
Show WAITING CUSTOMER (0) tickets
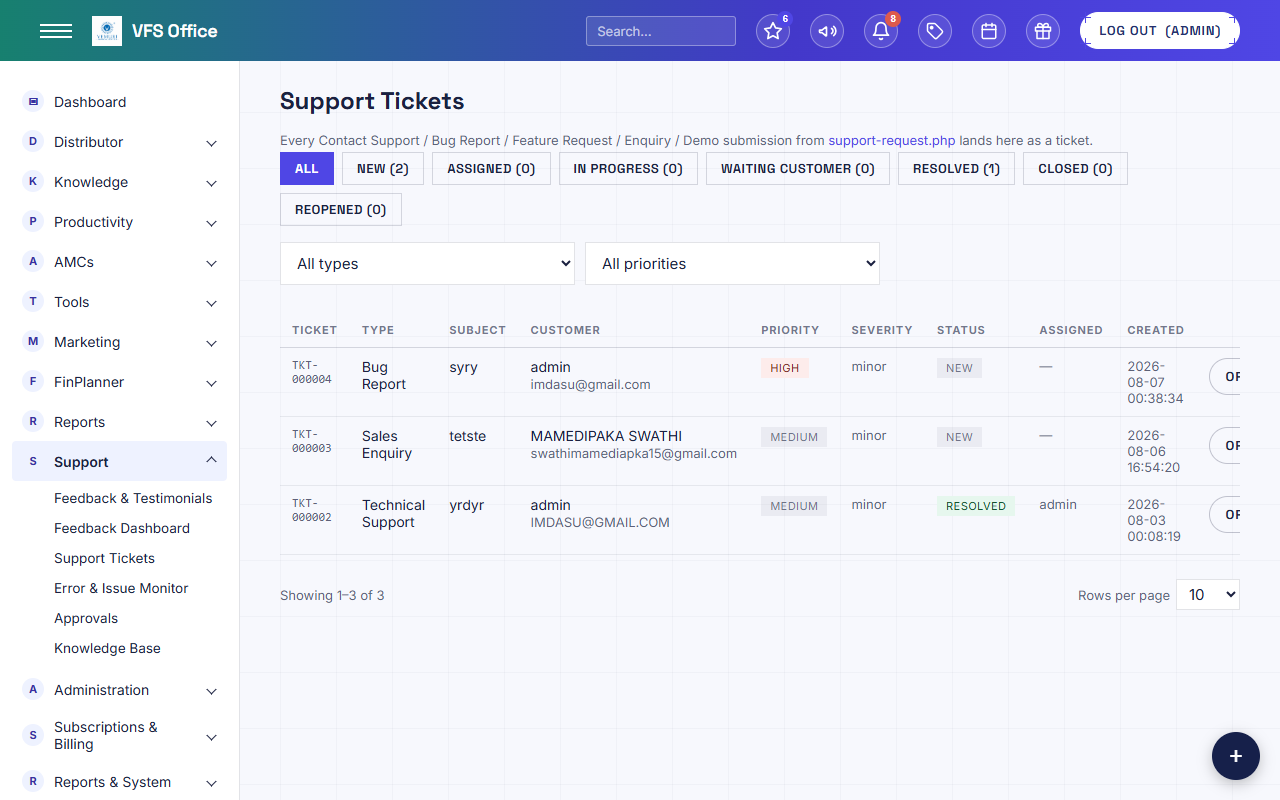[x=798, y=169]
